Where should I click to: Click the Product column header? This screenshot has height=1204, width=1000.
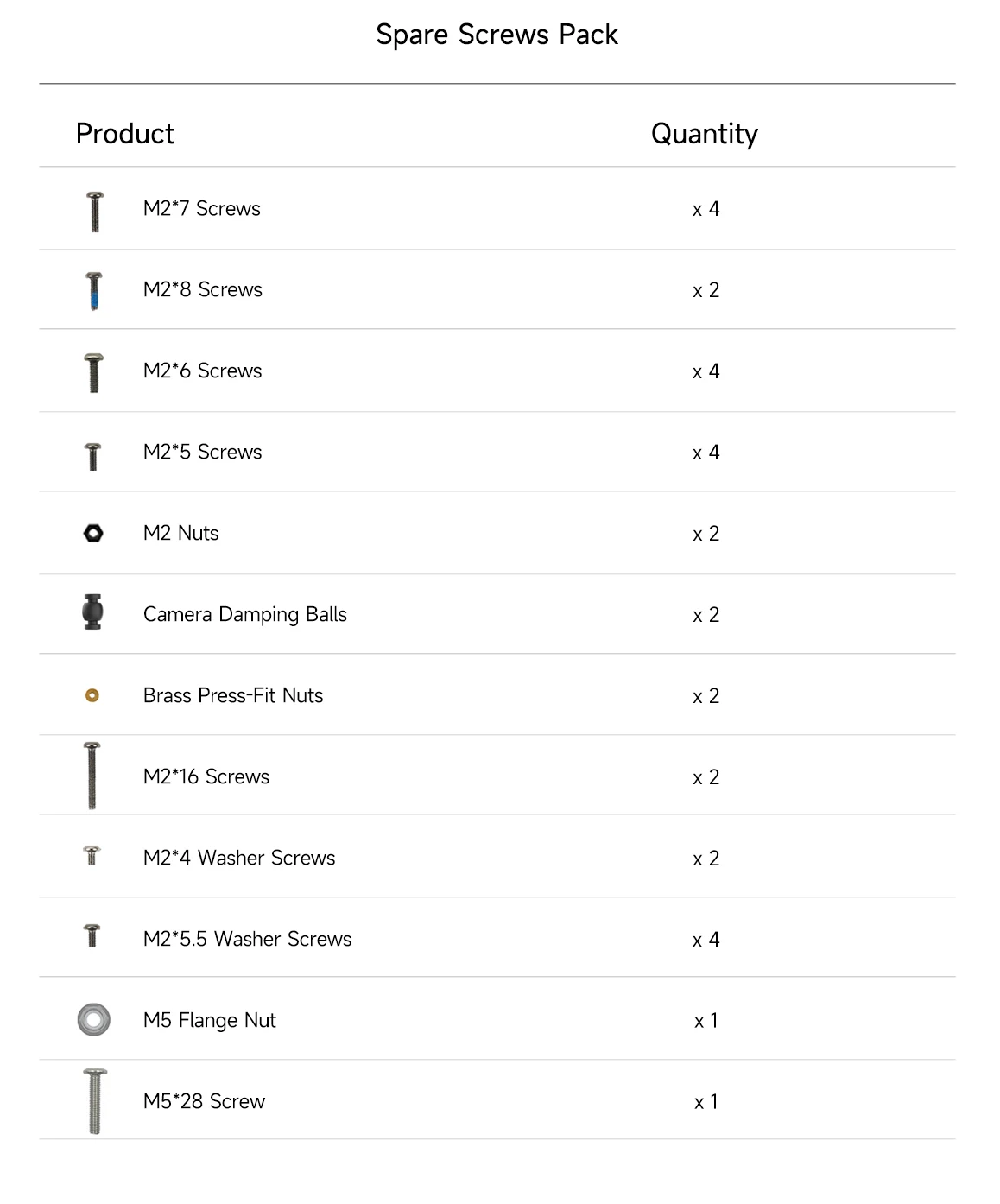click(125, 134)
